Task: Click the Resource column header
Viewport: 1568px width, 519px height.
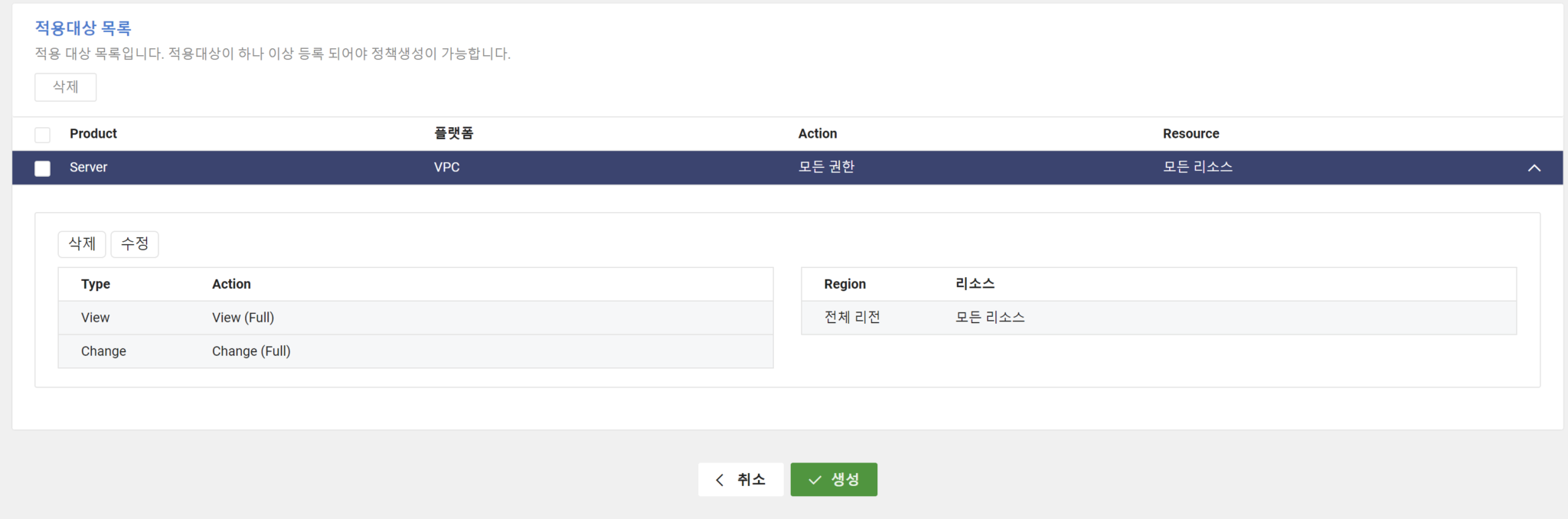Action: pos(1191,133)
